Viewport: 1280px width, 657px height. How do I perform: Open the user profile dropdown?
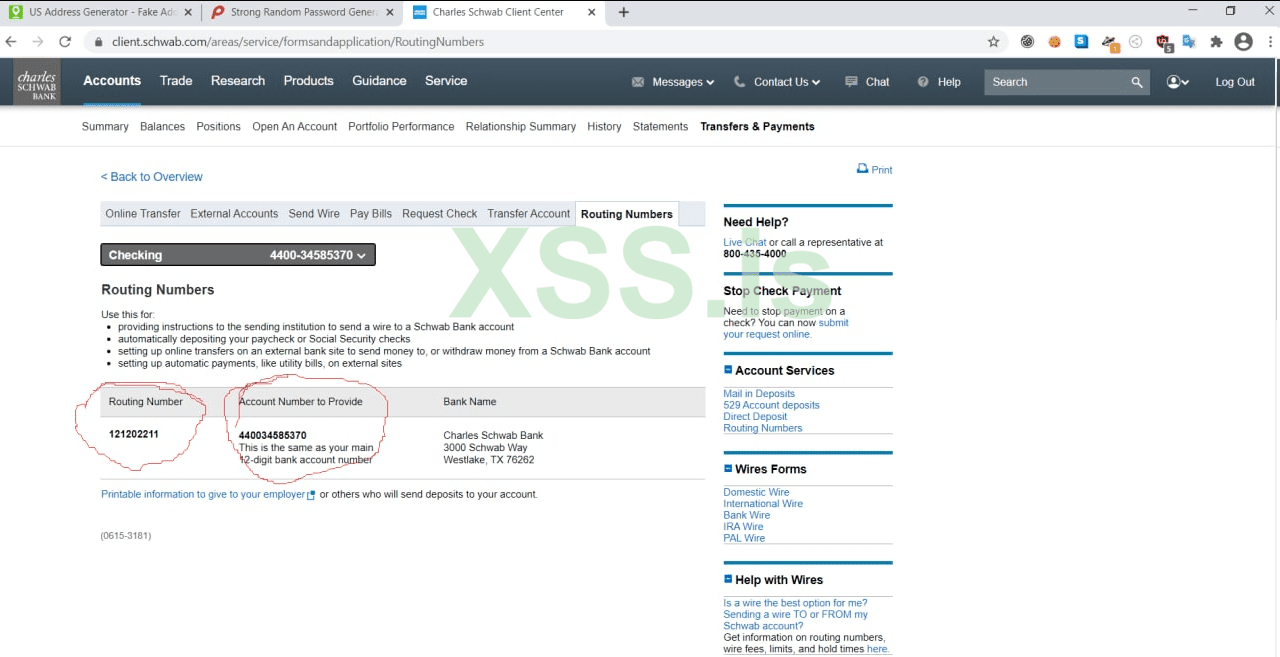point(1178,82)
